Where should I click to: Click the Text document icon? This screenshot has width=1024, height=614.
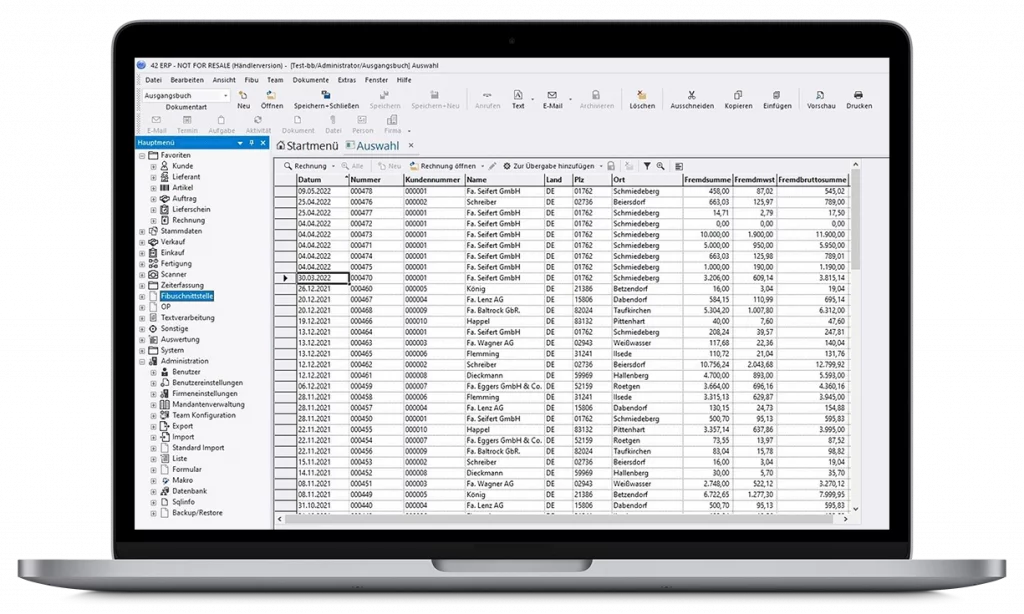pos(517,95)
